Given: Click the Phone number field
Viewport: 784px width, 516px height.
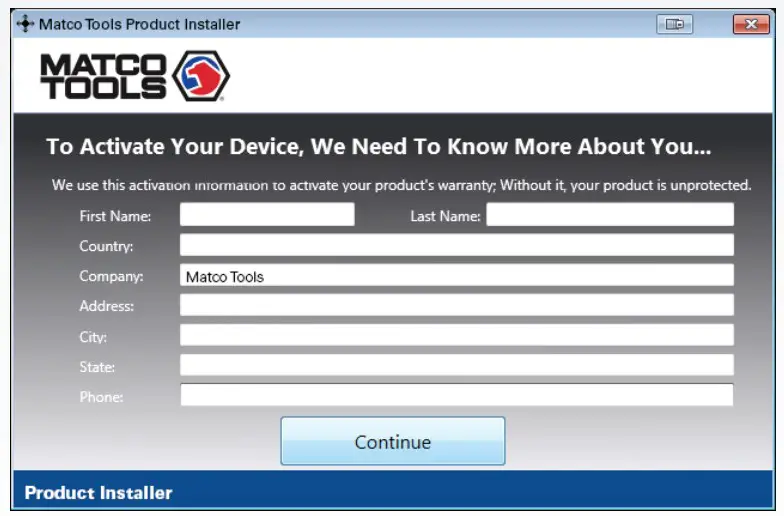Looking at the screenshot, I should (x=456, y=395).
